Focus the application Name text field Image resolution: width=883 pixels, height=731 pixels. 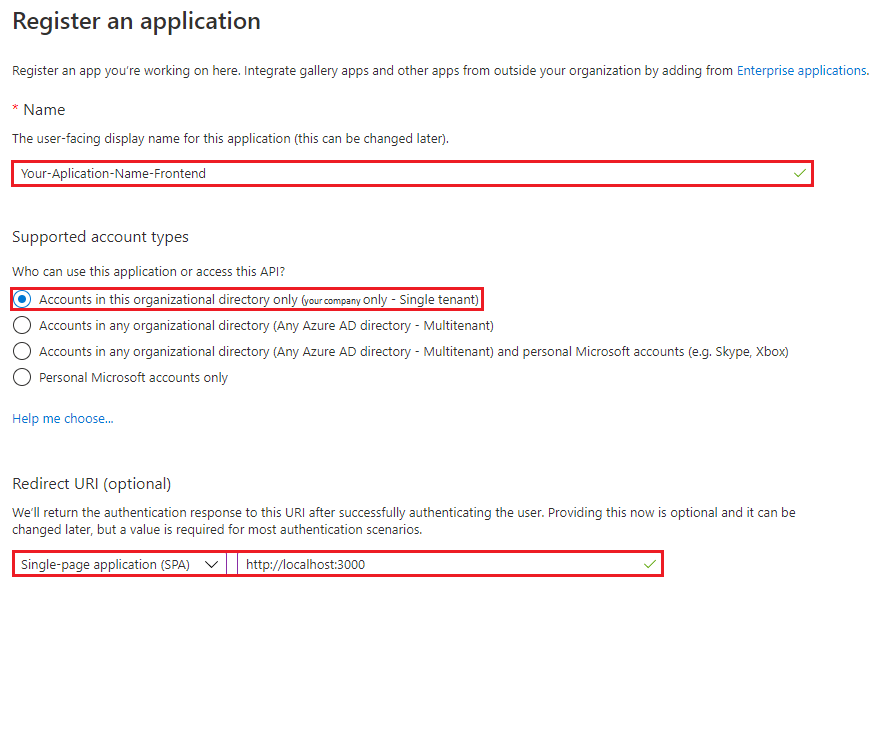pos(412,173)
